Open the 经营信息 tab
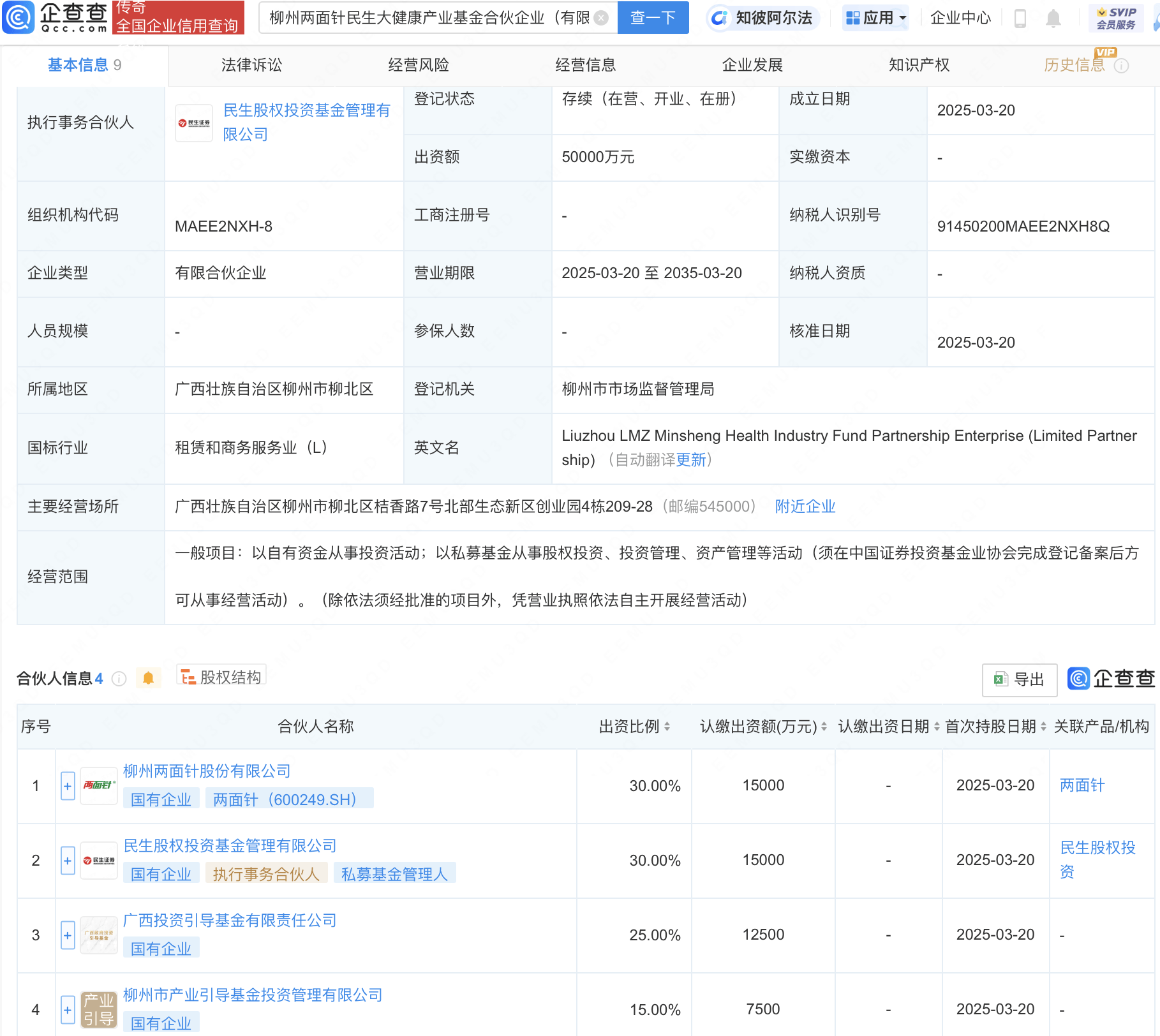The height and width of the screenshot is (1036, 1160). click(x=586, y=65)
